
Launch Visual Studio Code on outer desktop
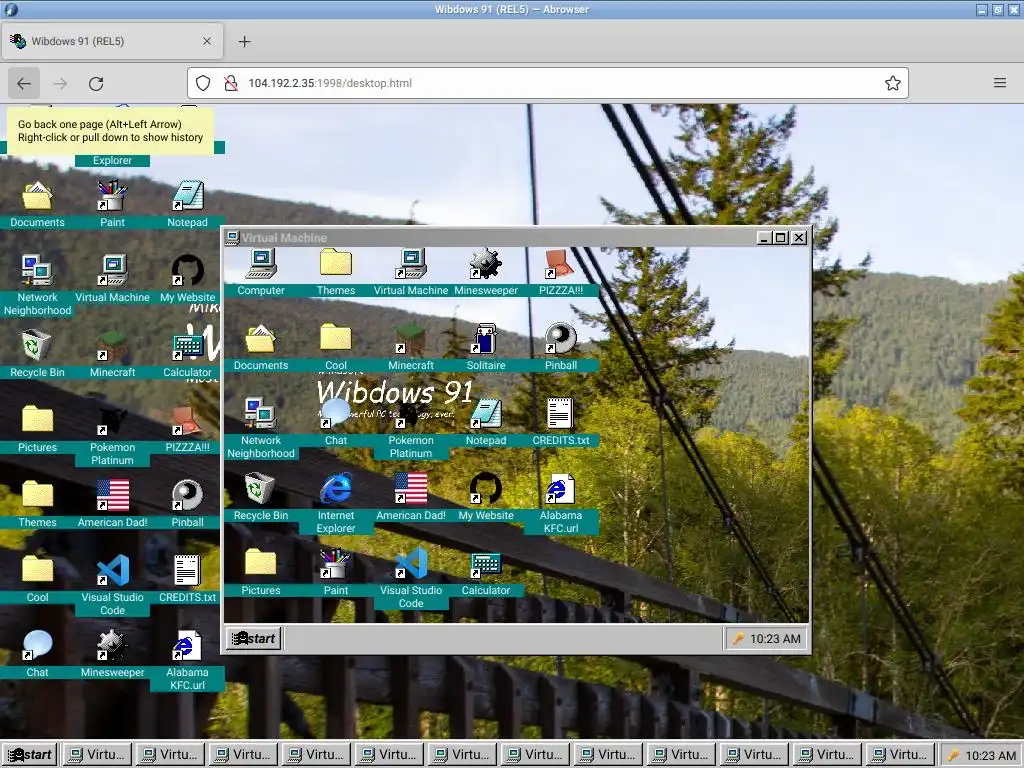[112, 586]
